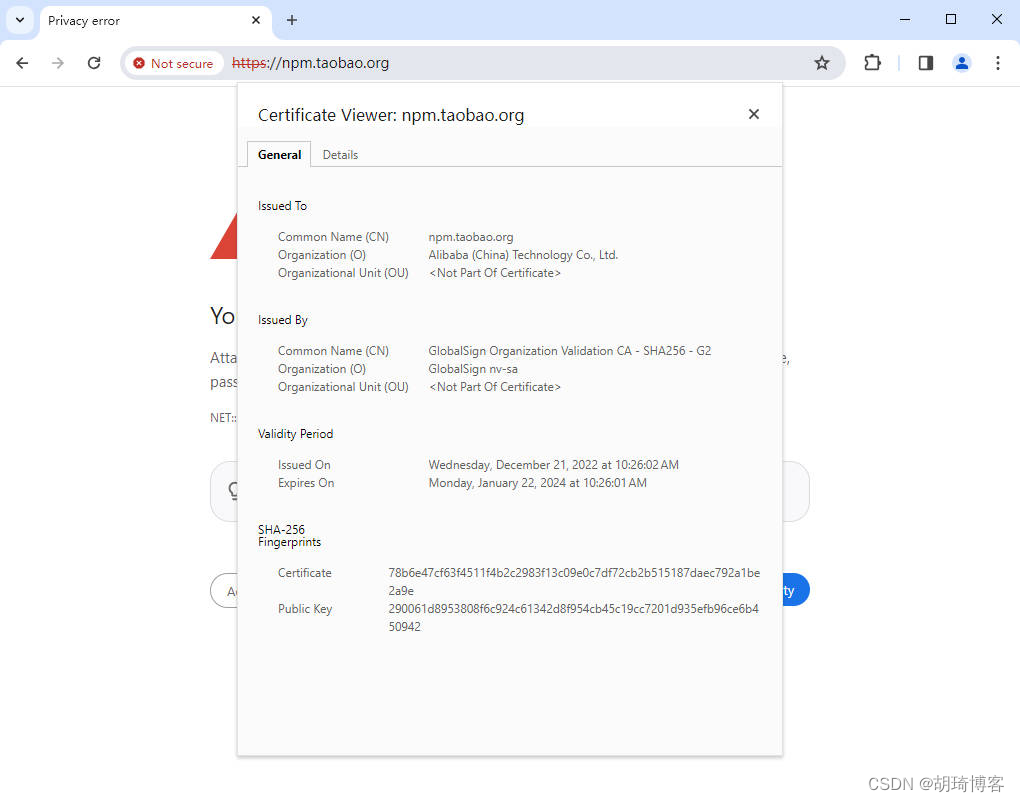Click the SHA-256 Fingerprints heading
Image resolution: width=1020 pixels, height=802 pixels.
(x=289, y=536)
